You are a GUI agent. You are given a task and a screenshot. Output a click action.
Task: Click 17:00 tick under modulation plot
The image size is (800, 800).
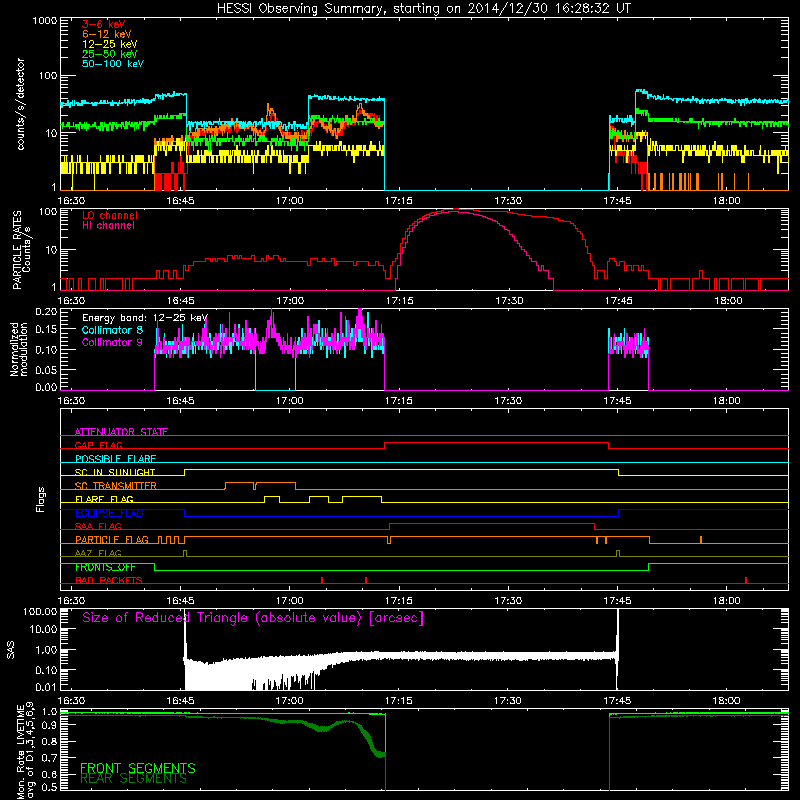pos(289,401)
